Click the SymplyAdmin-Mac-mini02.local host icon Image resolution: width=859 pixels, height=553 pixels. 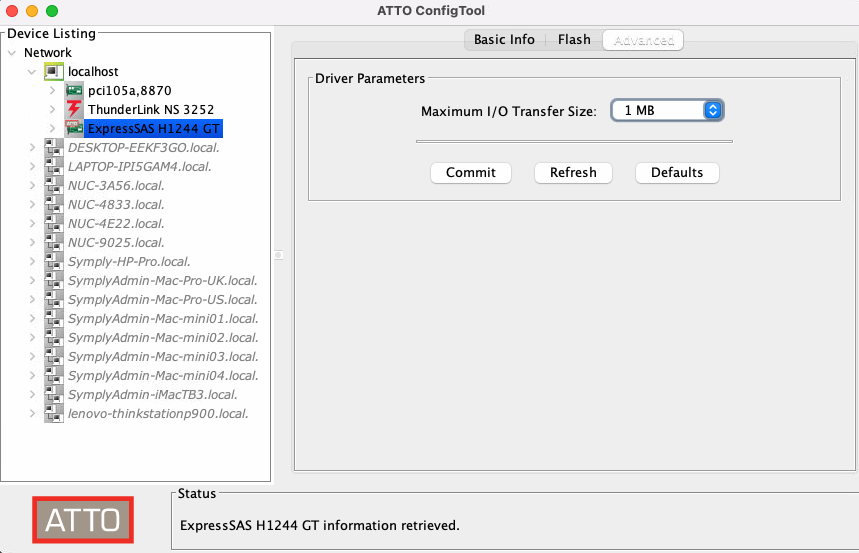[x=54, y=338]
